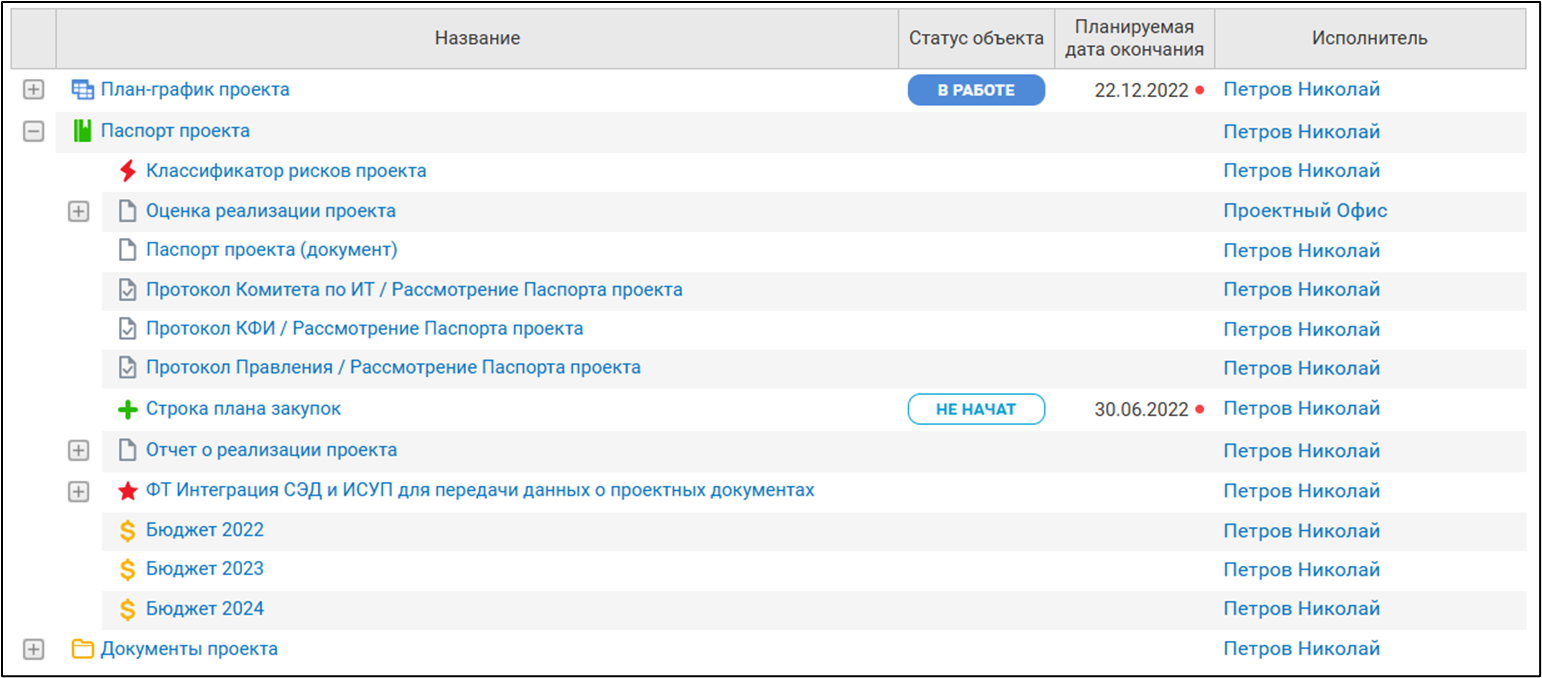The width and height of the screenshot is (1542, 678).
Task: Click the red lightning icon for Классификатор рисков
Action: coord(127,171)
